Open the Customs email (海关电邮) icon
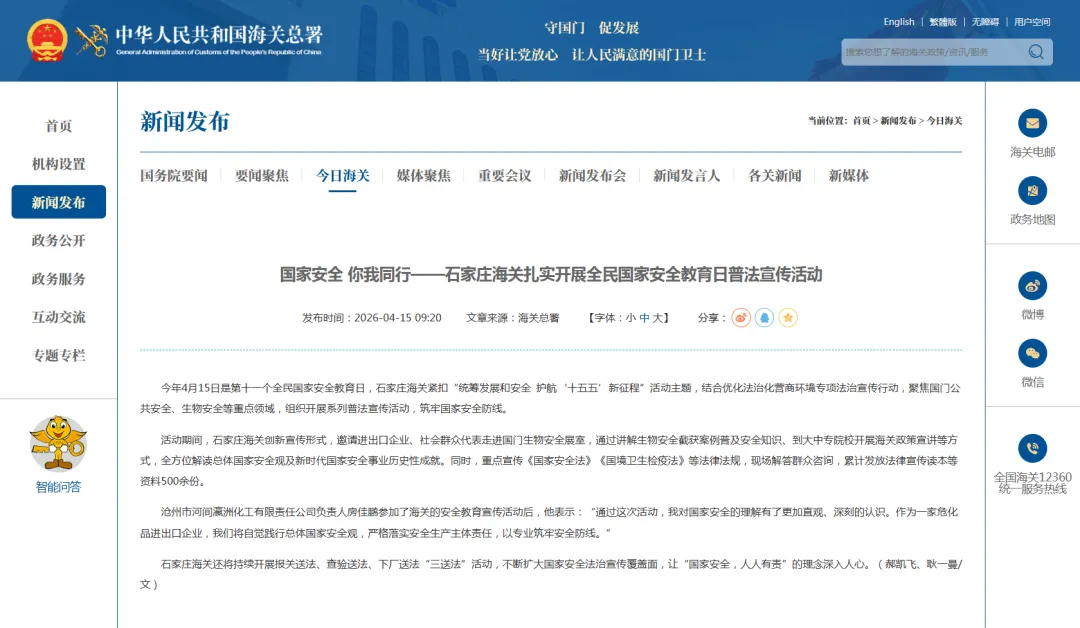This screenshot has height=628, width=1080. 1032,123
